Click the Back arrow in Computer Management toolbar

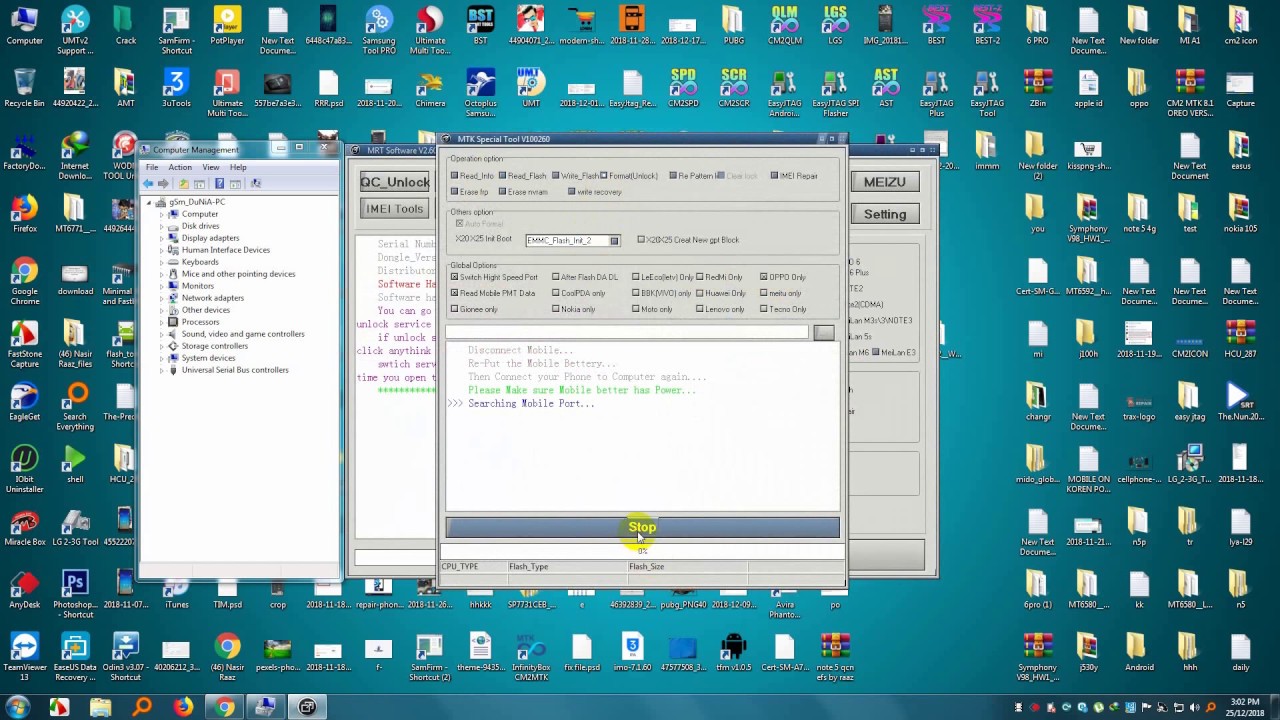click(x=148, y=184)
